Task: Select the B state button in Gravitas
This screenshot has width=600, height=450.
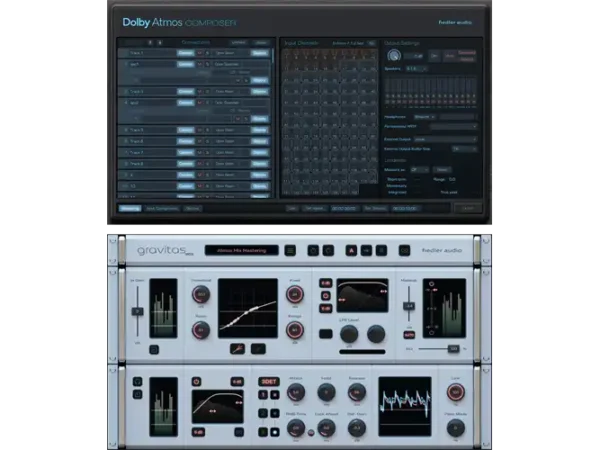Action: point(381,251)
